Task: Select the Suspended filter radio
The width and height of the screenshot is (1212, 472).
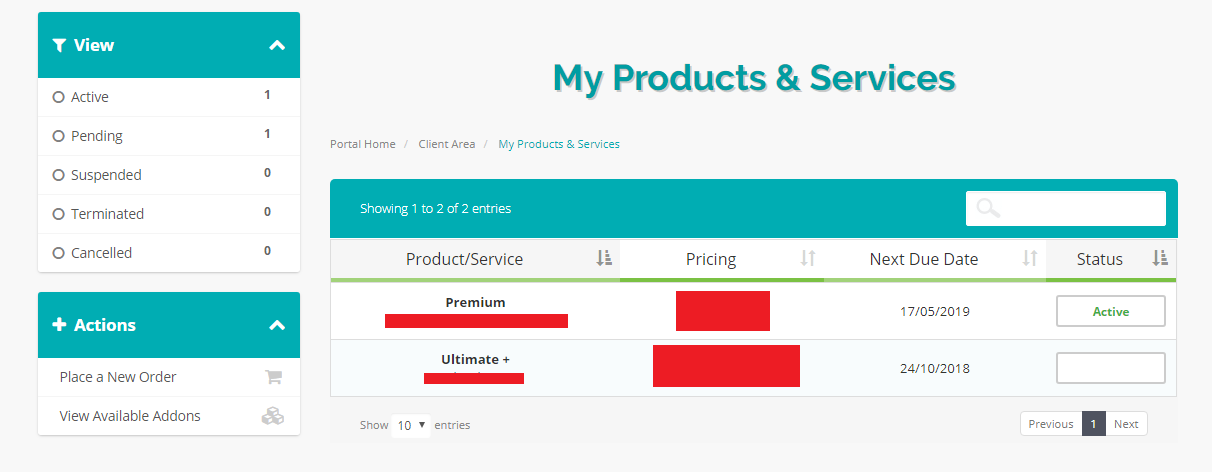Action: (x=58, y=176)
